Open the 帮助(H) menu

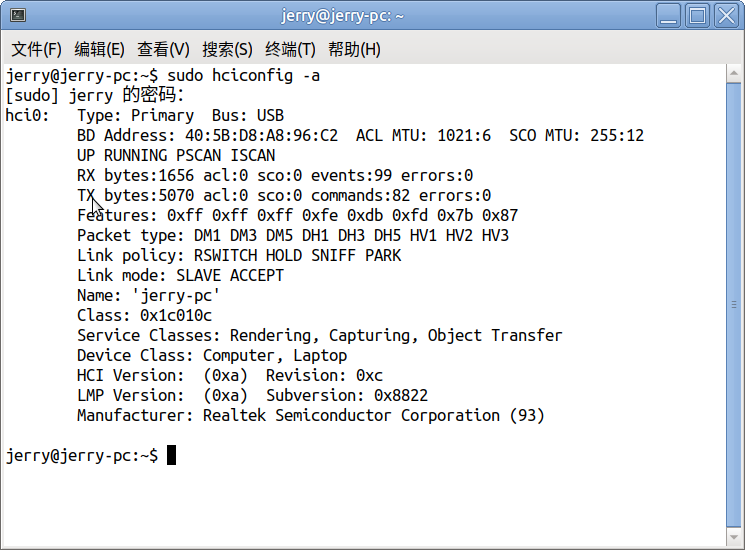pyautogui.click(x=354, y=49)
